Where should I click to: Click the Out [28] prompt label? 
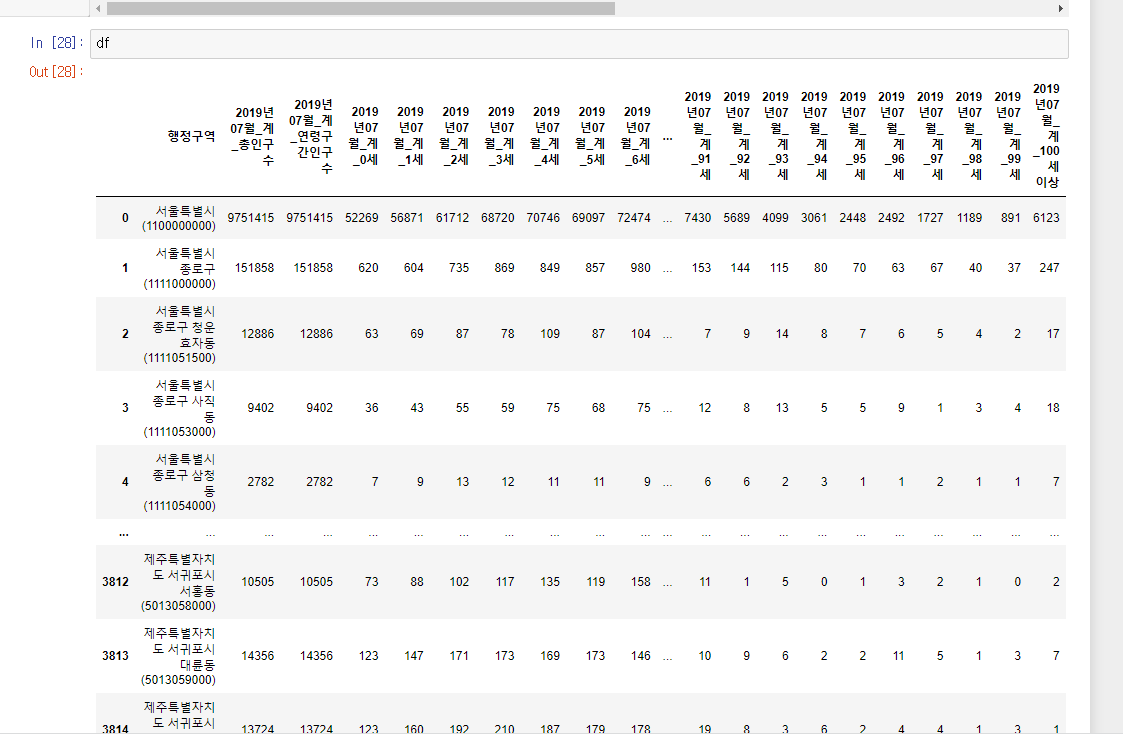point(57,72)
